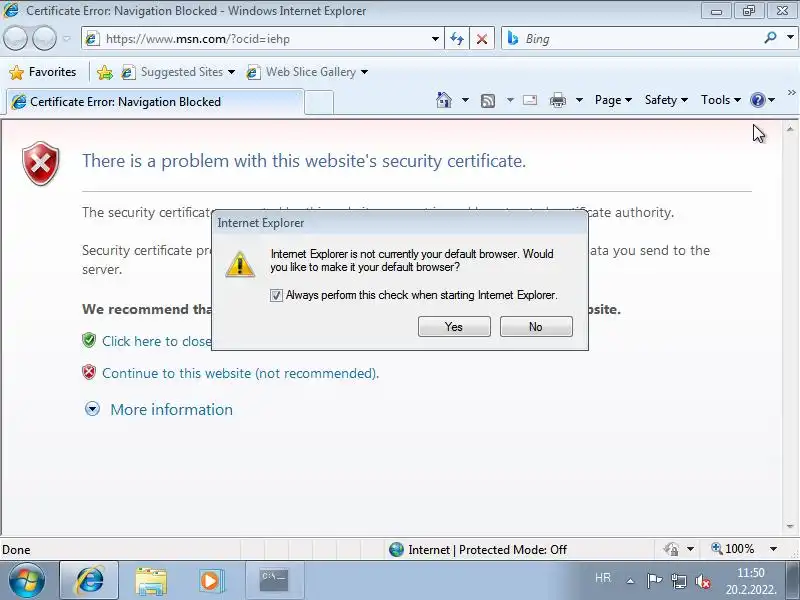Click the muted volume tray icon
This screenshot has width=800, height=600.
pos(703,581)
